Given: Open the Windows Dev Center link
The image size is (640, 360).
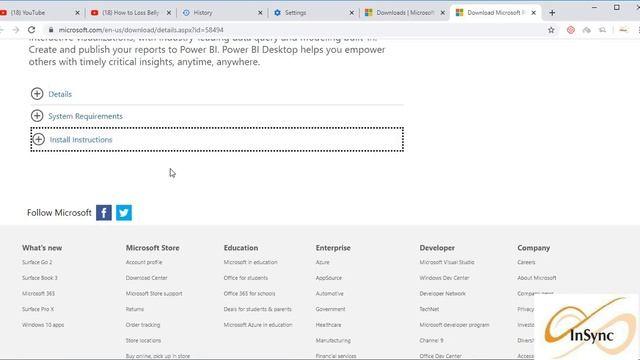Looking at the screenshot, I should [x=444, y=278].
